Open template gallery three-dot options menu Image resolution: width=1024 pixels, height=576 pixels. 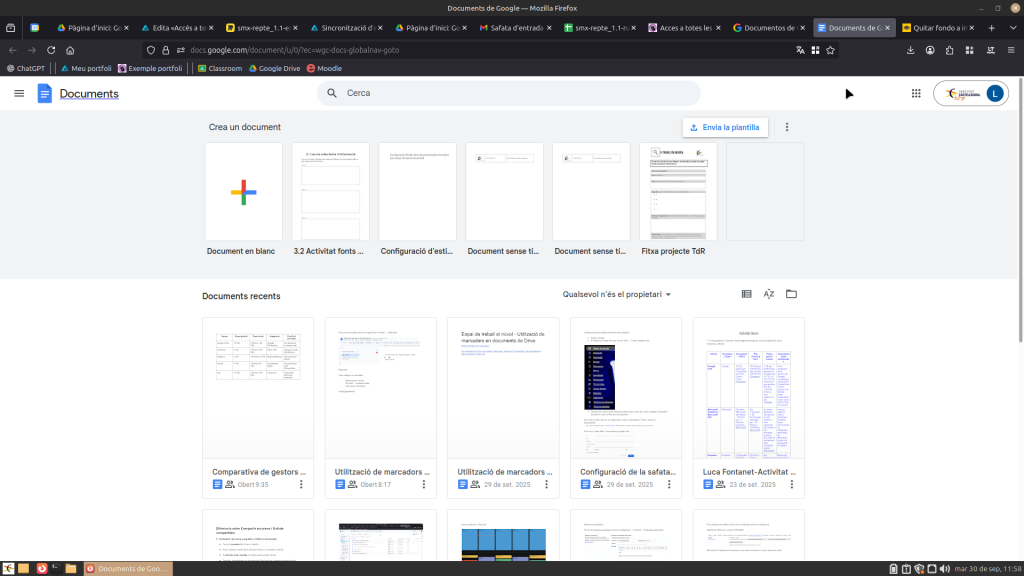(x=787, y=127)
